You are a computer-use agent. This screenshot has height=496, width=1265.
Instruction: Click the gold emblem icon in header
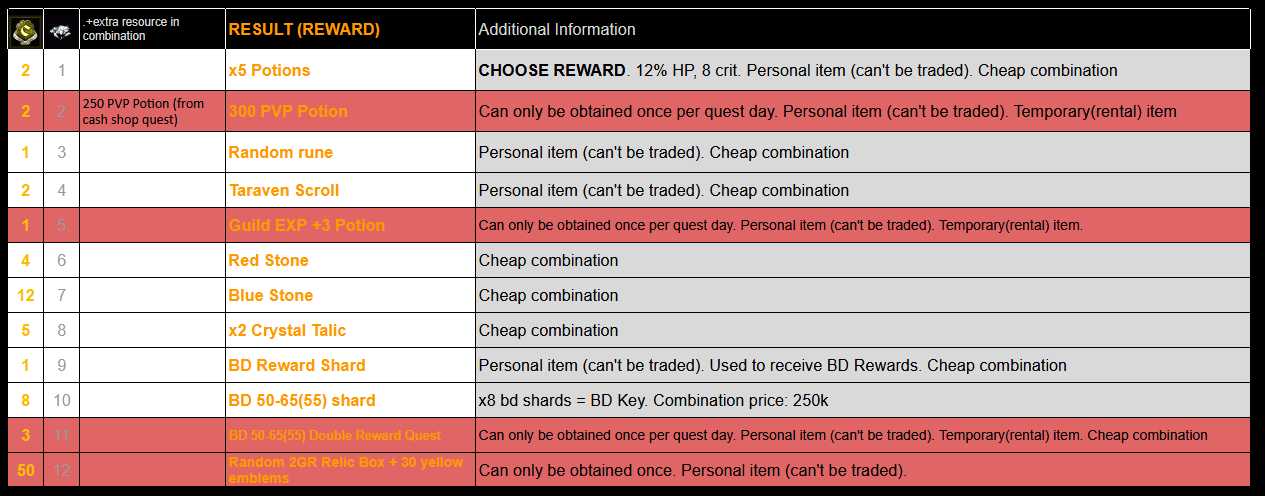tap(24, 30)
